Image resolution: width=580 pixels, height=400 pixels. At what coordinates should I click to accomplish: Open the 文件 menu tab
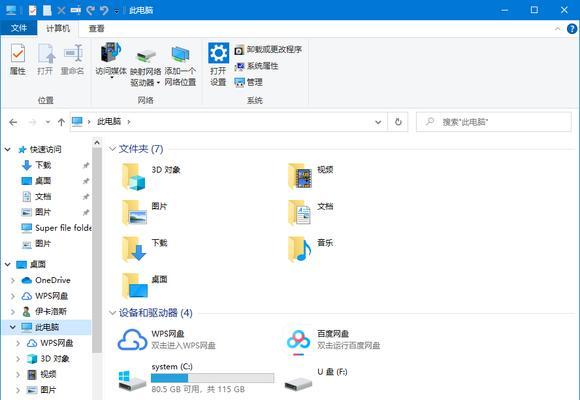pyautogui.click(x=19, y=28)
